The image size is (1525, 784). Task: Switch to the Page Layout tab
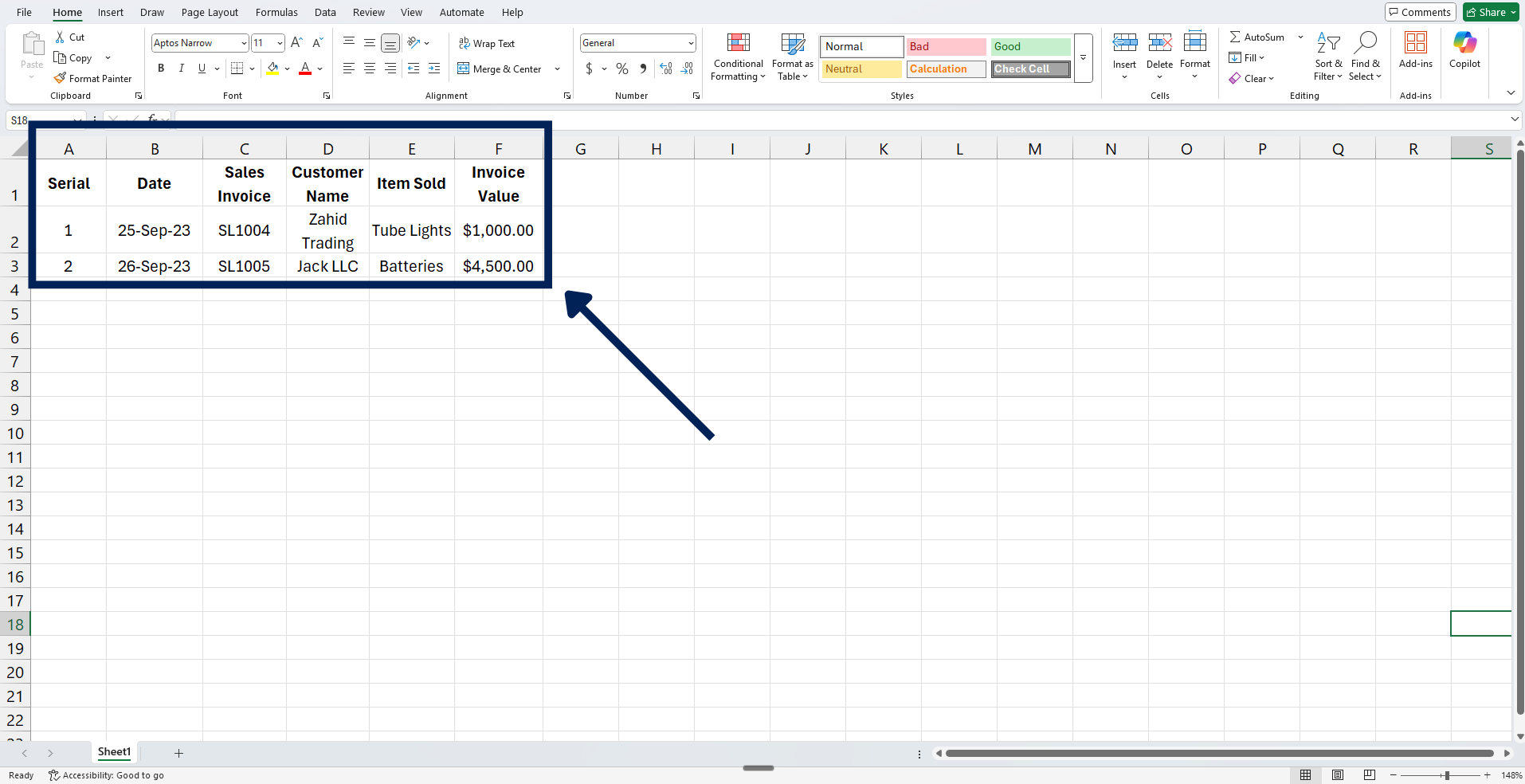click(210, 12)
